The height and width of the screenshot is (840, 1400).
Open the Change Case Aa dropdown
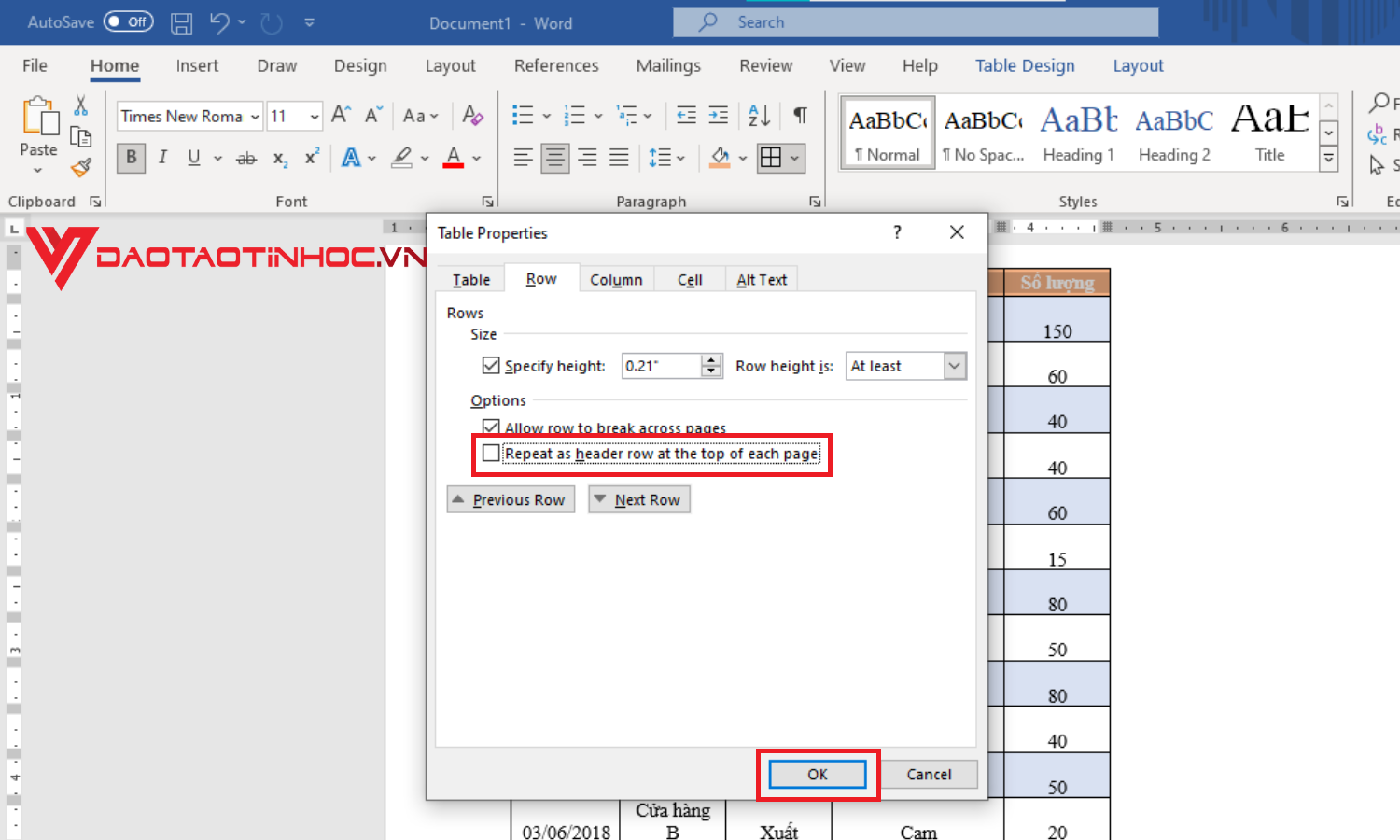click(419, 116)
